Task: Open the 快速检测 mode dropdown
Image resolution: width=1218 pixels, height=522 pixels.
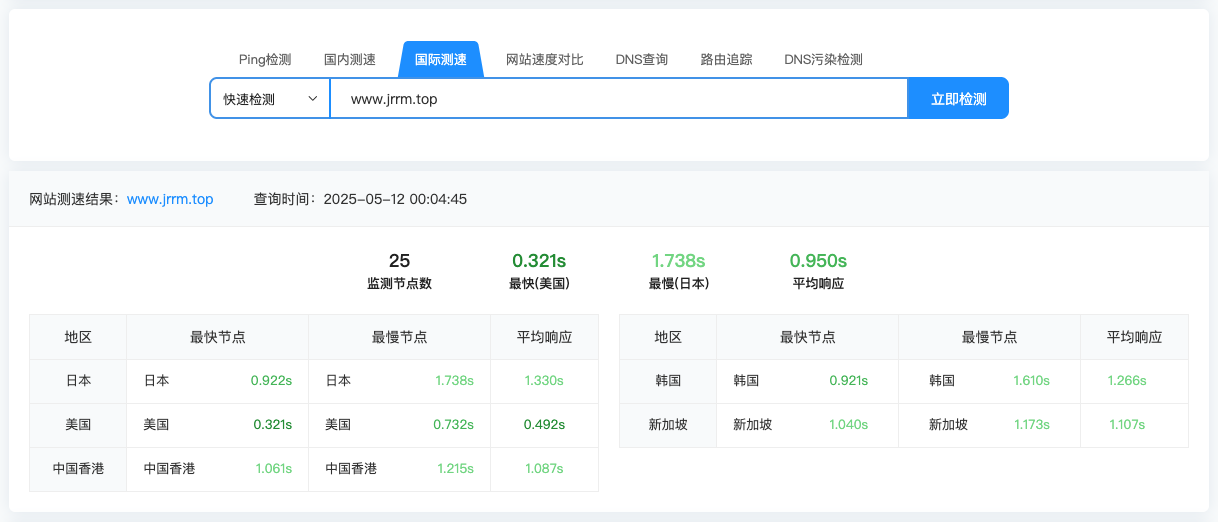Action: [x=260, y=99]
